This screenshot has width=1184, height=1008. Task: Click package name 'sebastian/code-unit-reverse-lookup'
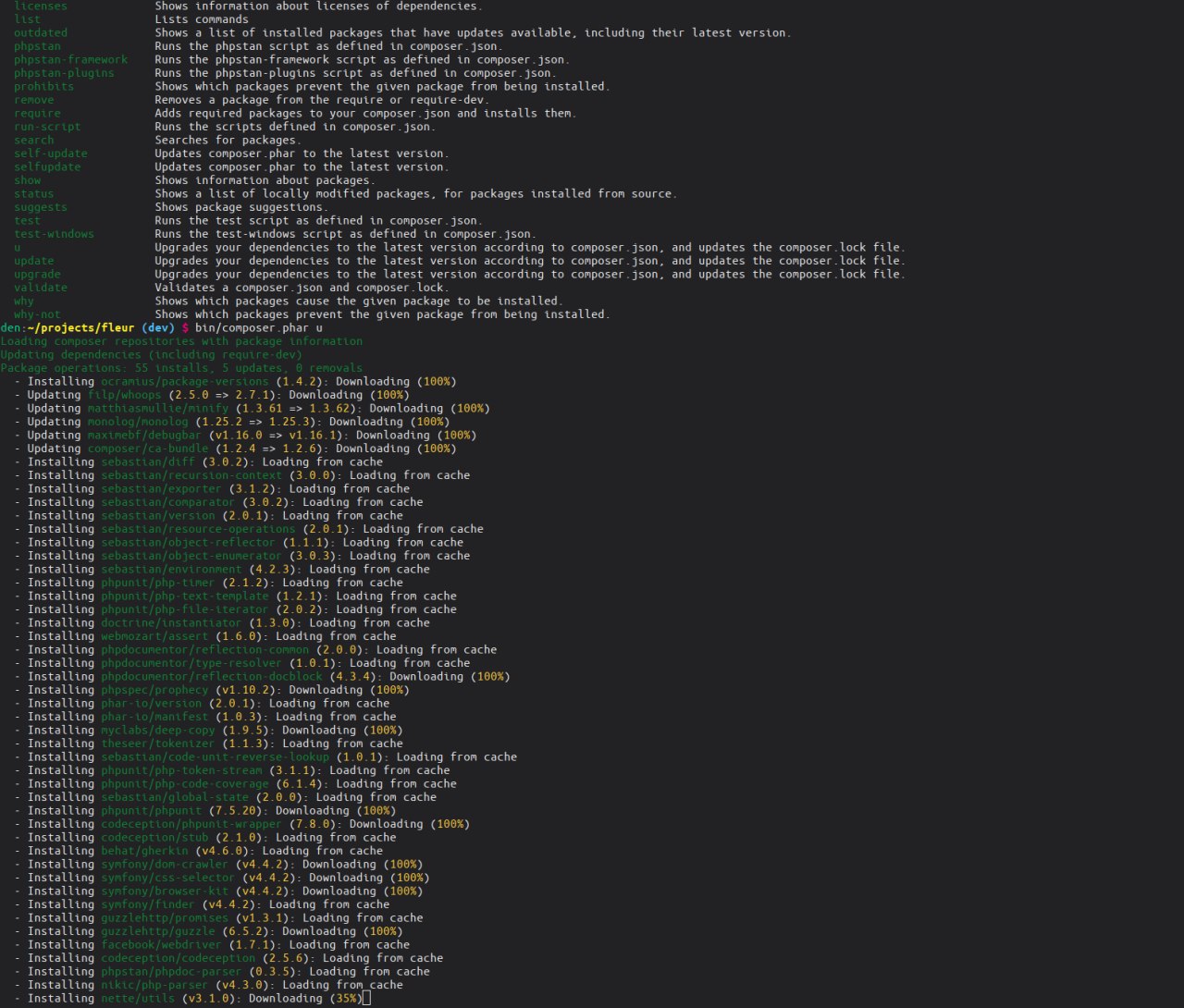click(x=216, y=757)
